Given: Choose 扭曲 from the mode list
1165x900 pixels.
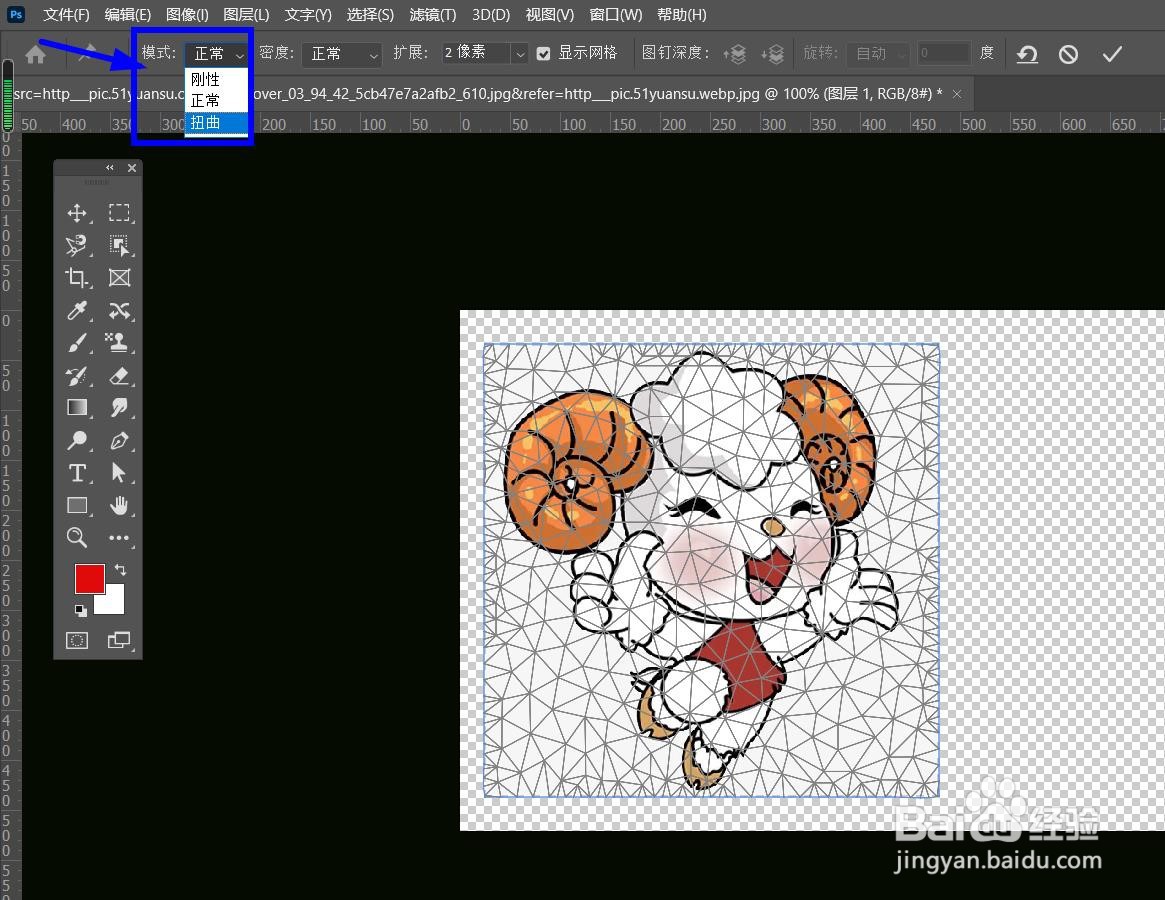Looking at the screenshot, I should 216,123.
